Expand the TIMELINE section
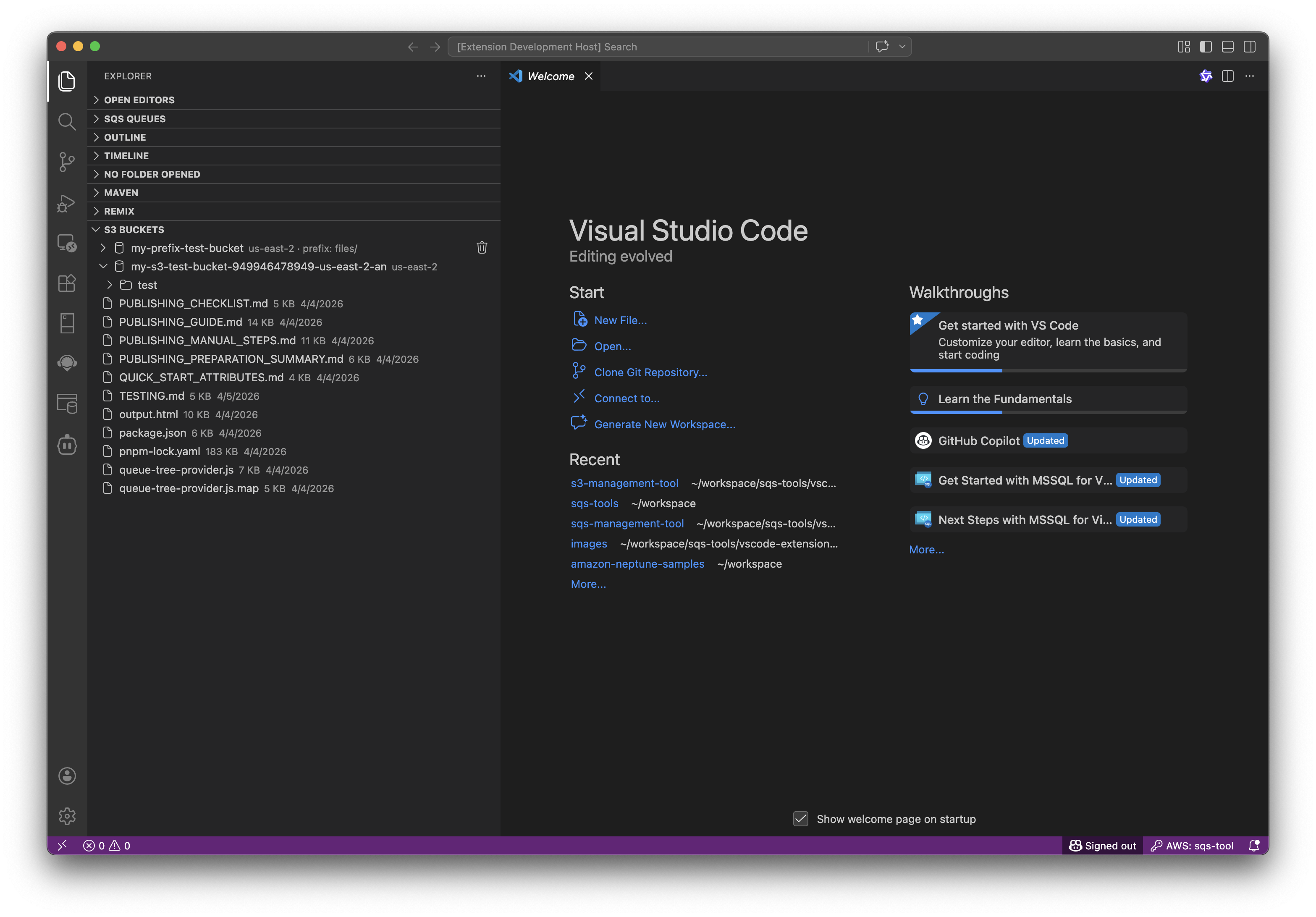The height and width of the screenshot is (917, 1316). click(x=294, y=155)
